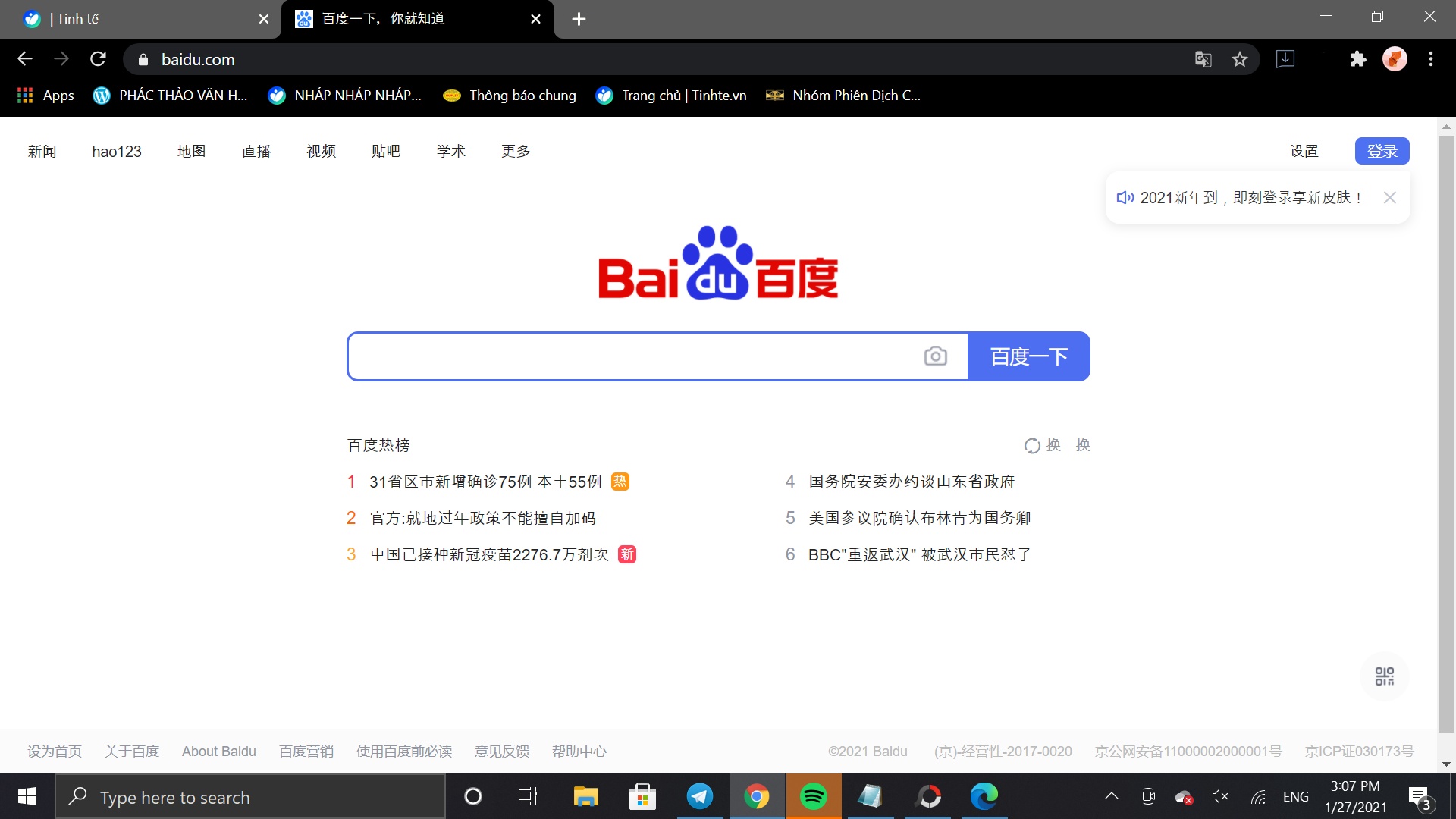Click the browser profile avatar
The width and height of the screenshot is (1456, 819).
coord(1395,58)
